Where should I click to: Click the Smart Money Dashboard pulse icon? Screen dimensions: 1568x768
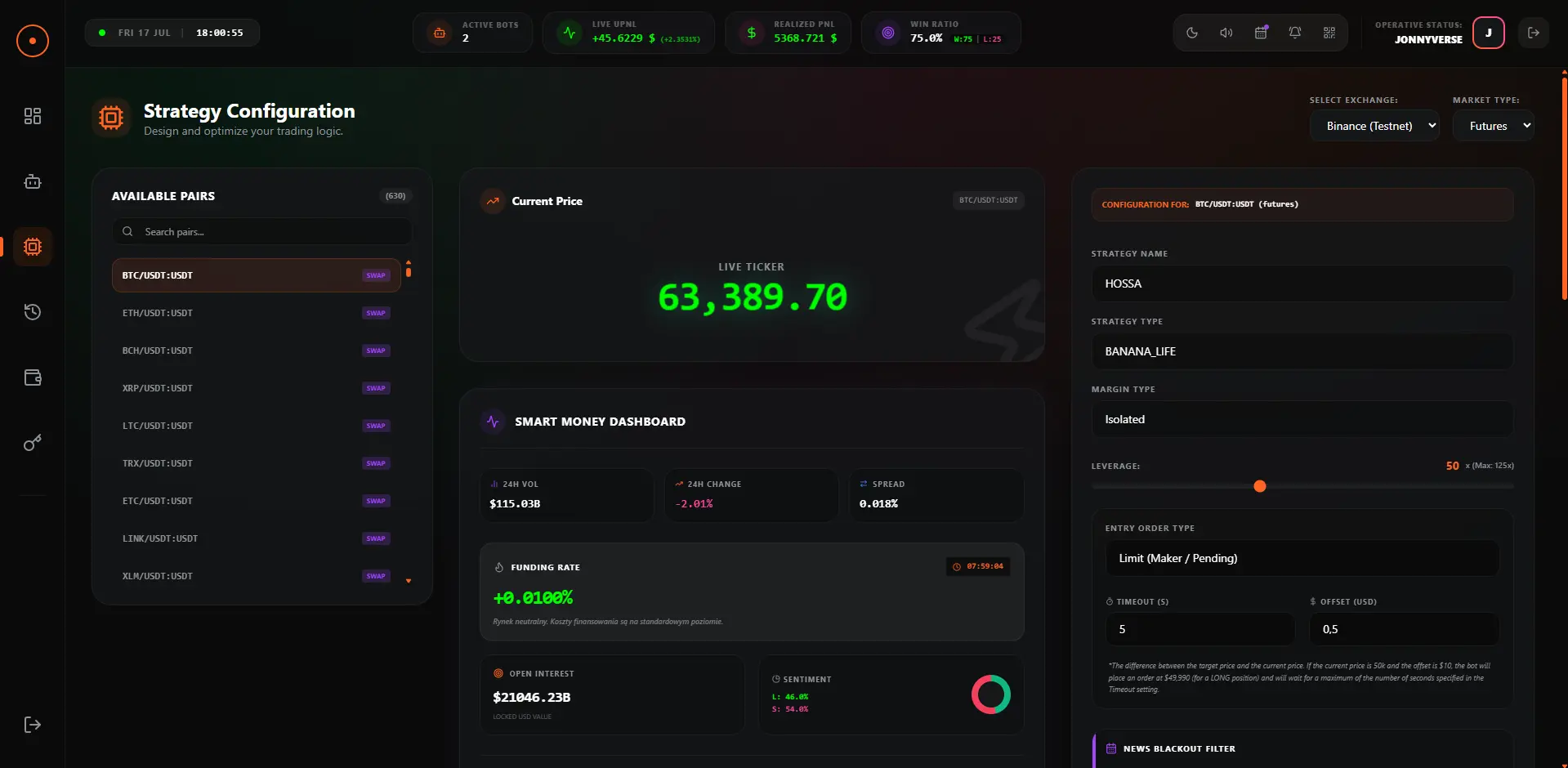[493, 422]
